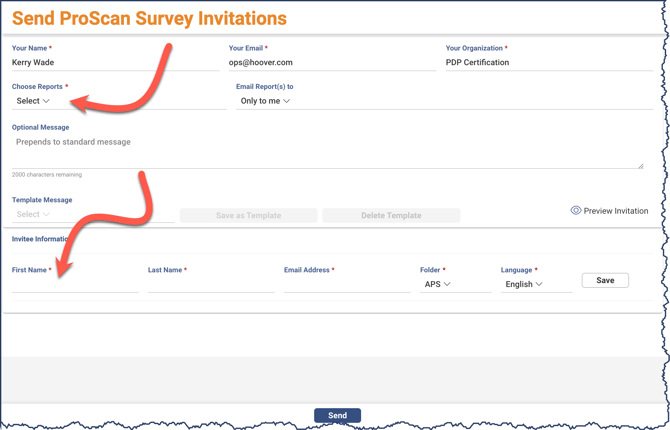The height and width of the screenshot is (430, 670).
Task: Select the invitee Email Address field
Action: tap(347, 285)
